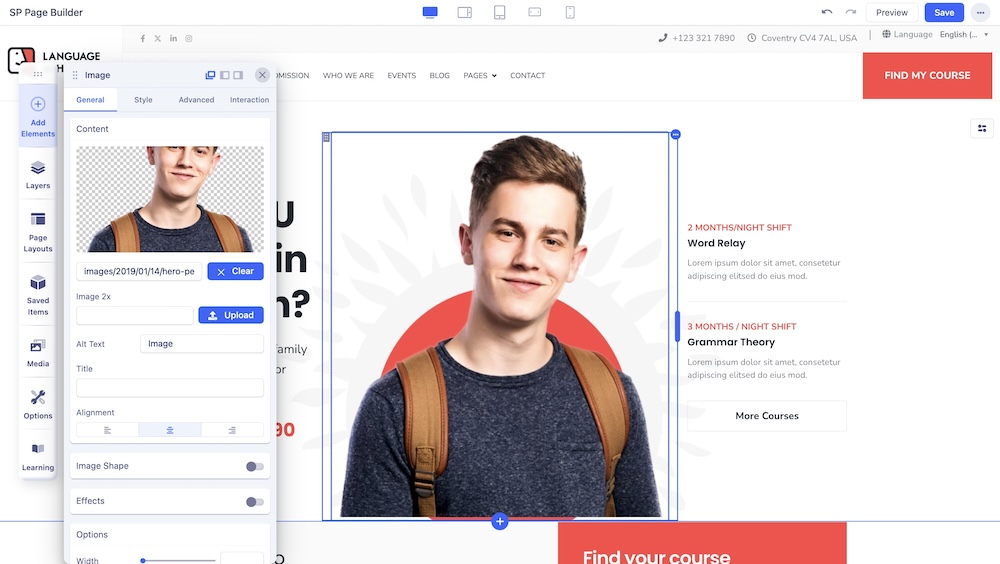This screenshot has height=564, width=1000.
Task: Open Saved Items in sidebar
Action: click(38, 295)
